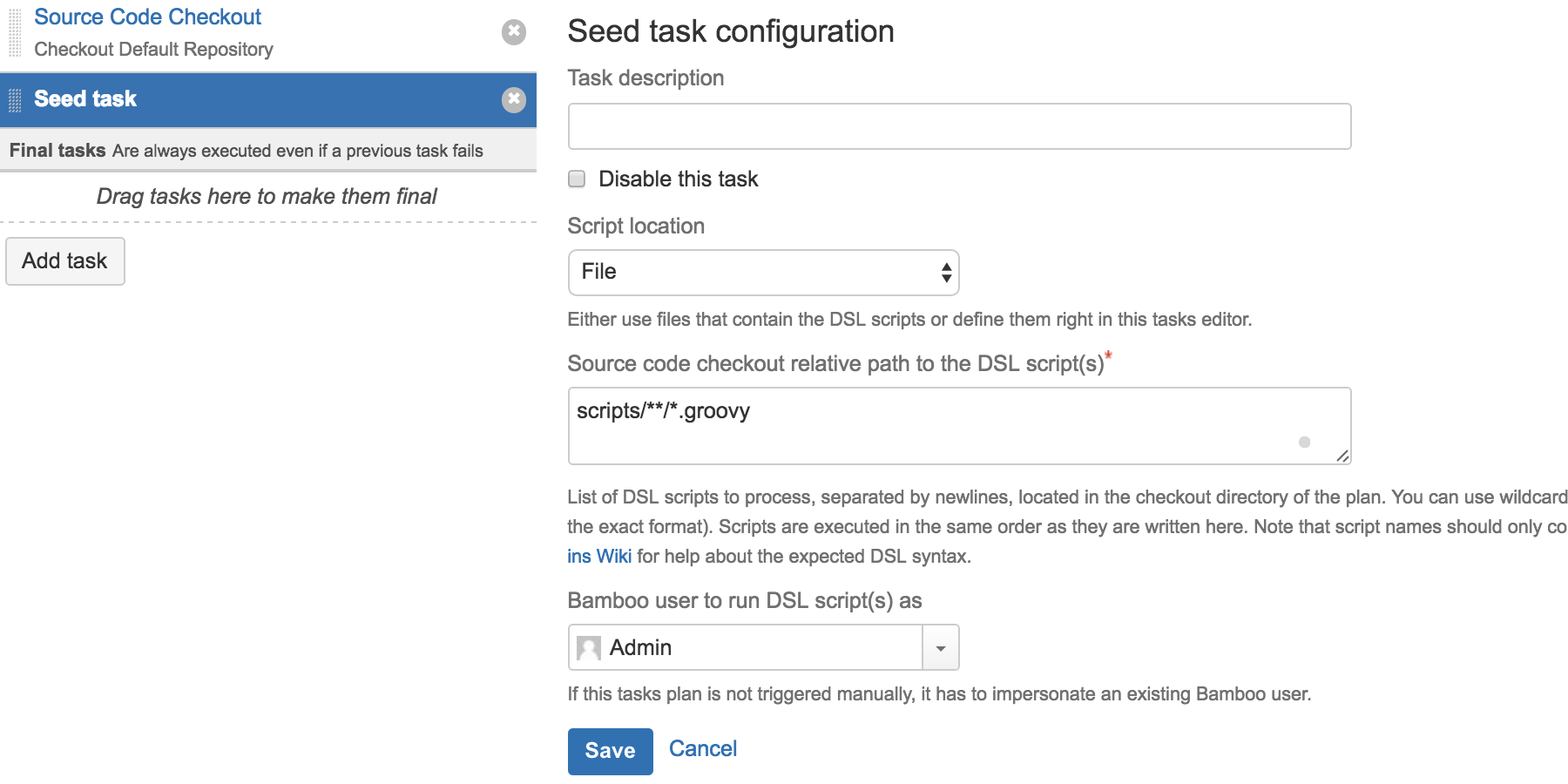This screenshot has height=784, width=1568.
Task: Cancel the task configuration changes
Action: [x=702, y=749]
